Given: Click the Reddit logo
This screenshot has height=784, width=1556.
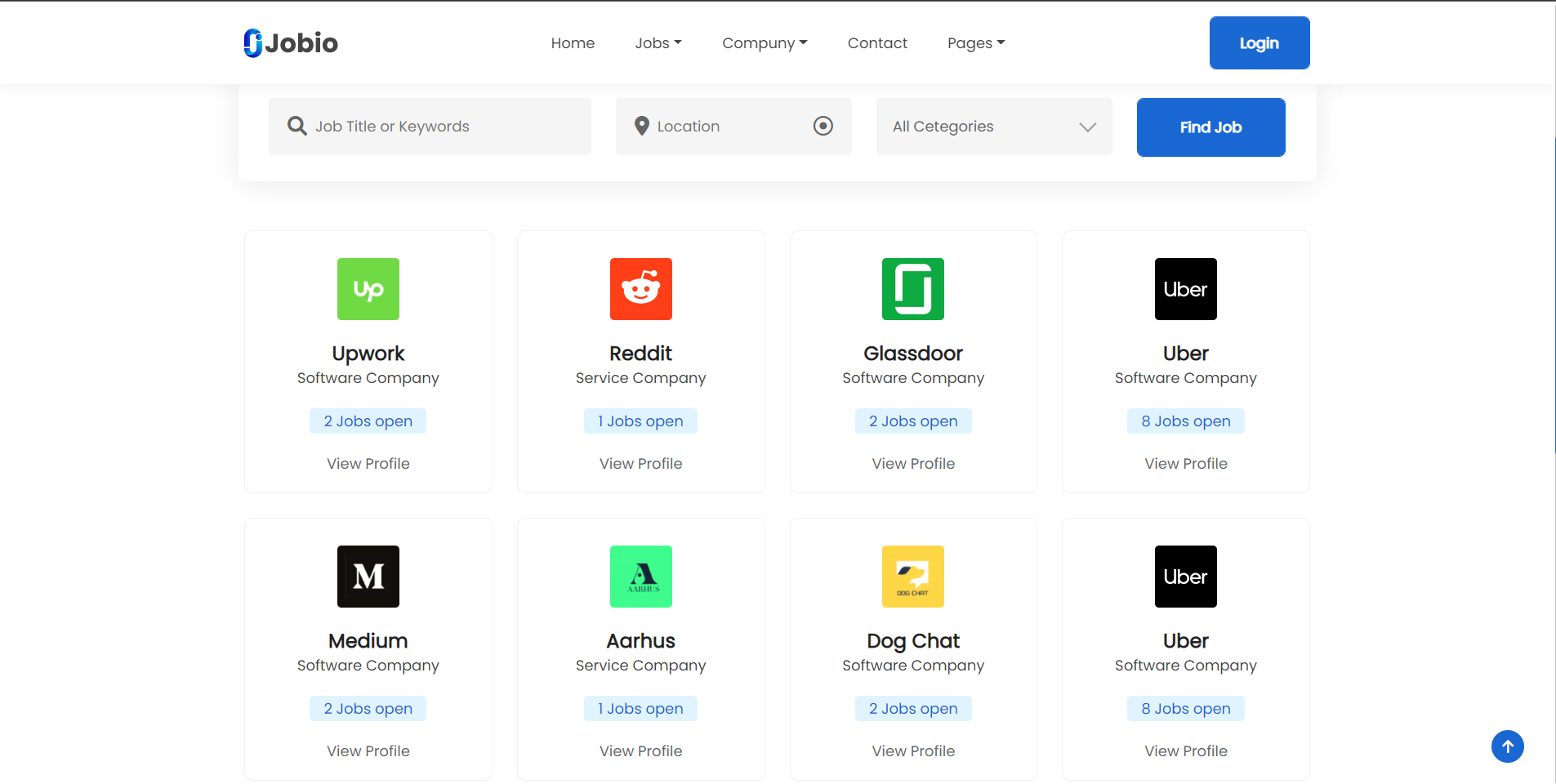Looking at the screenshot, I should pyautogui.click(x=641, y=289).
